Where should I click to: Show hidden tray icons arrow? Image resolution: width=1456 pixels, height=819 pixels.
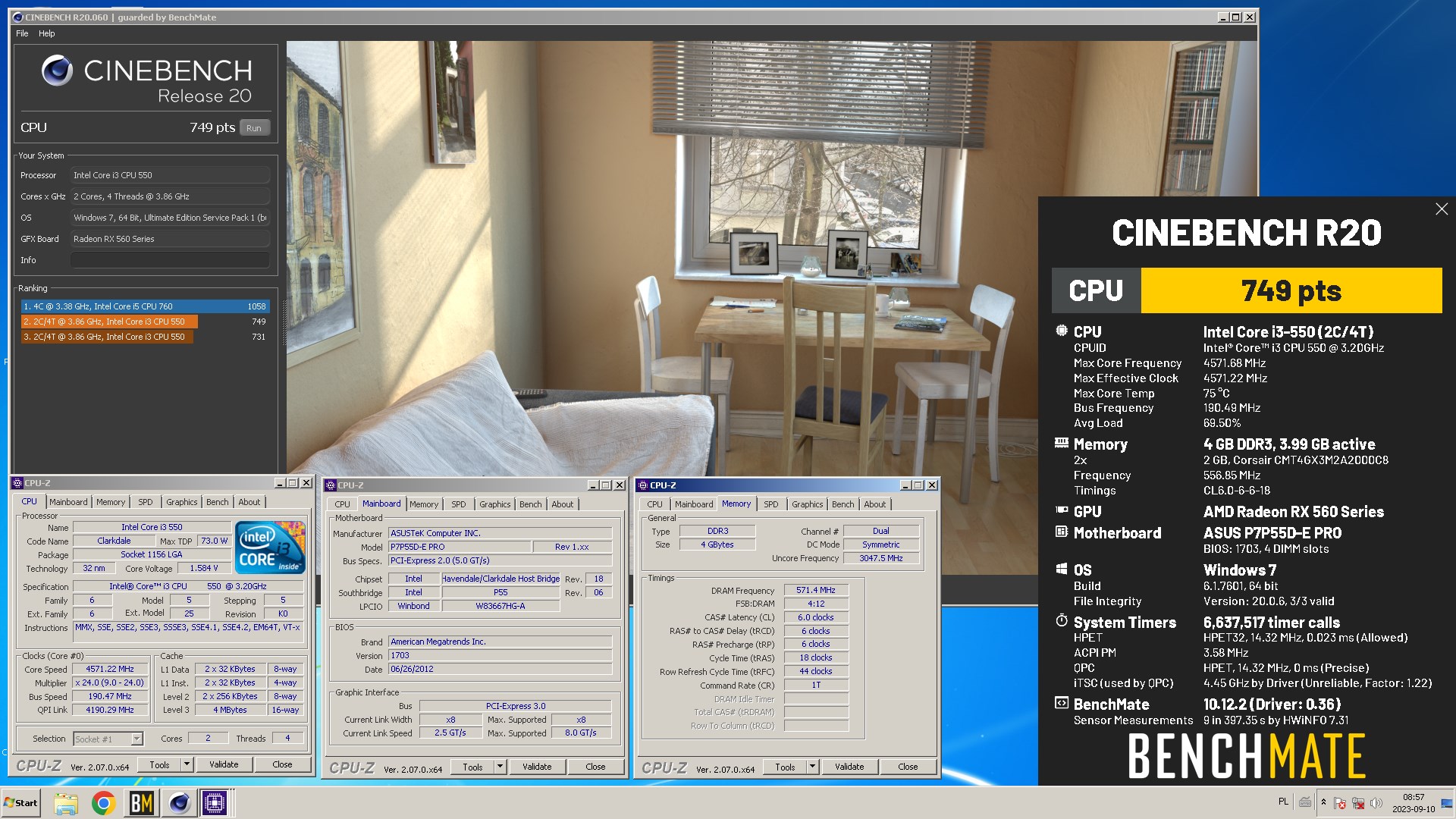click(x=1323, y=802)
